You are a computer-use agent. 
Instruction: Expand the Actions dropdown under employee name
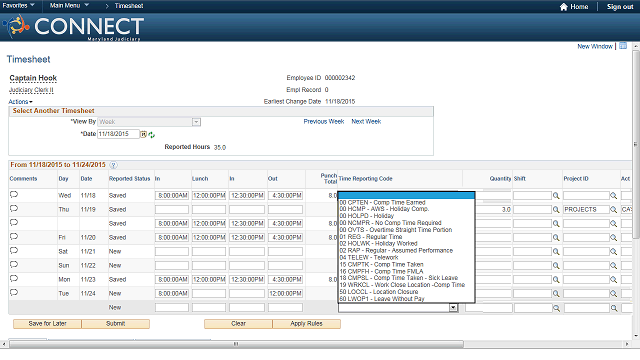pyautogui.click(x=20, y=102)
